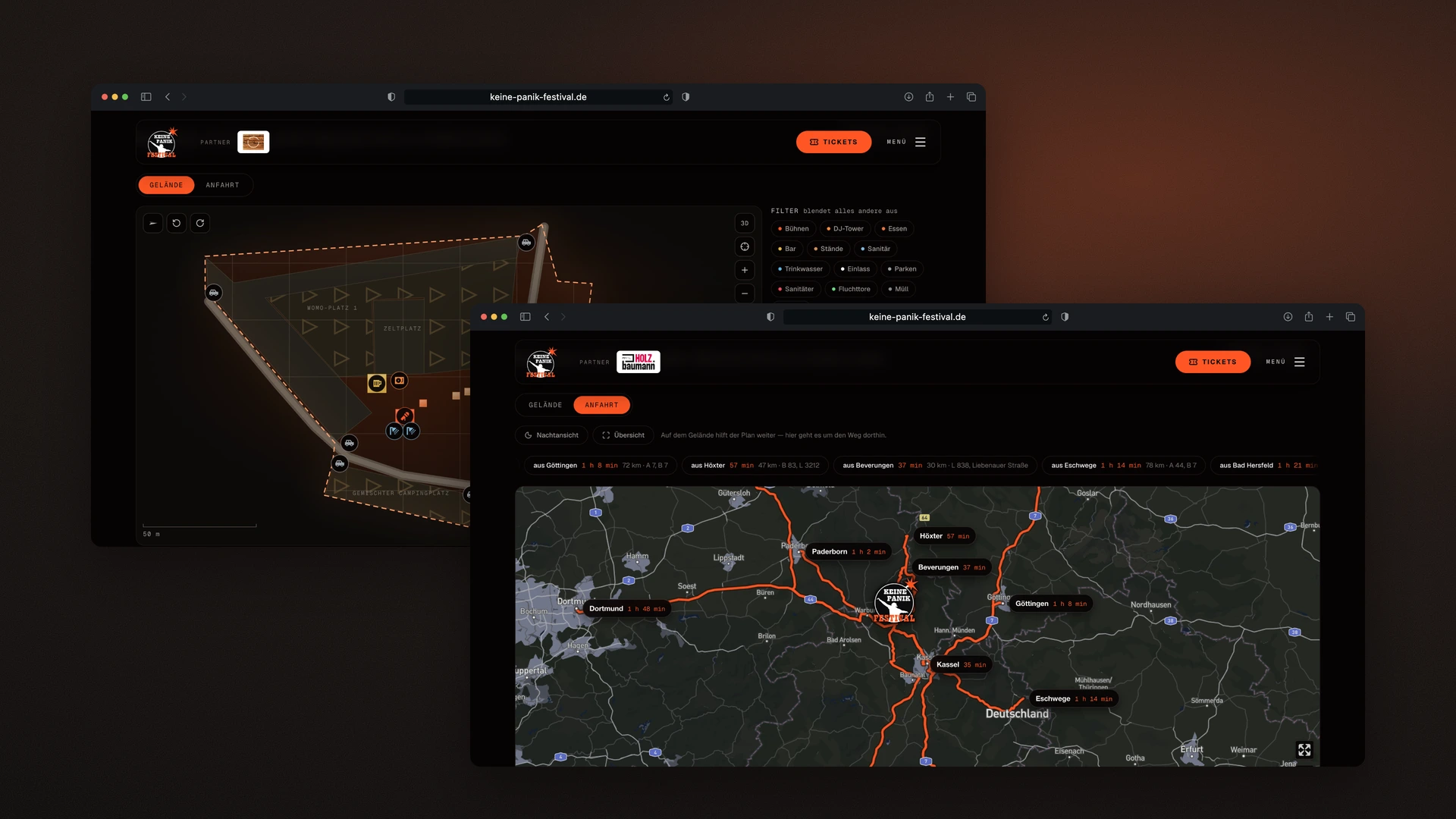This screenshot has height=819, width=1456.
Task: Rotate map left in back window
Action: pos(177,223)
